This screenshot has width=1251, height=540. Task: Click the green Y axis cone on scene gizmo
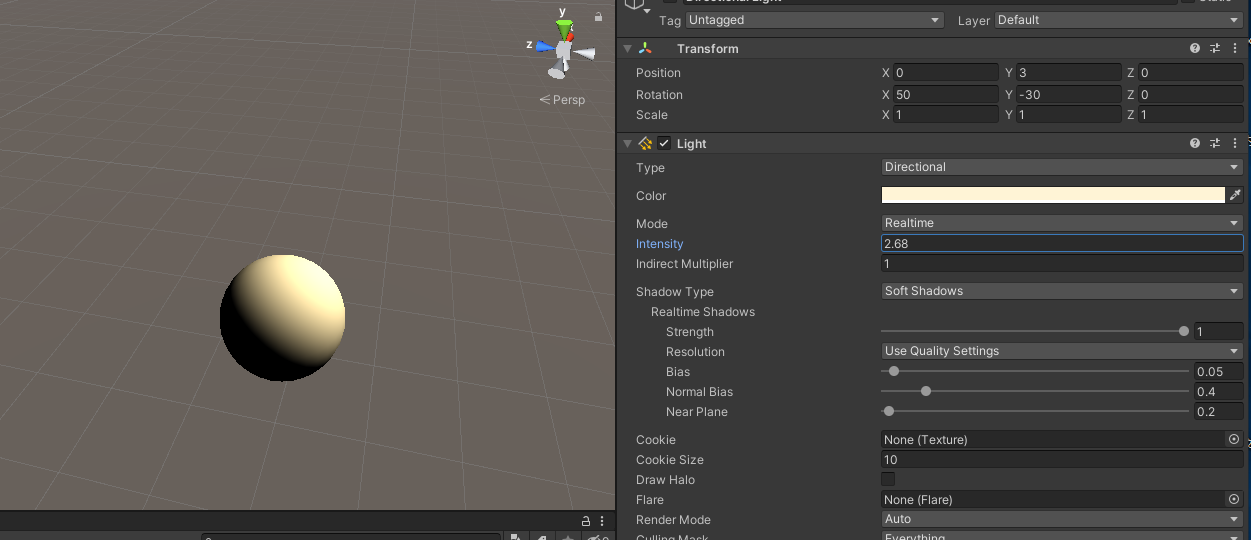pyautogui.click(x=564, y=27)
